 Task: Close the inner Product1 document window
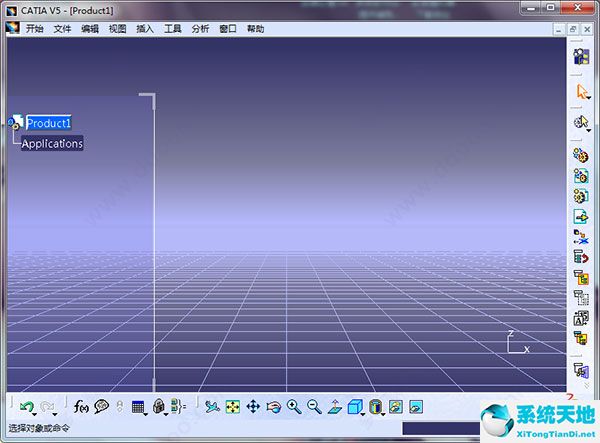click(x=587, y=29)
